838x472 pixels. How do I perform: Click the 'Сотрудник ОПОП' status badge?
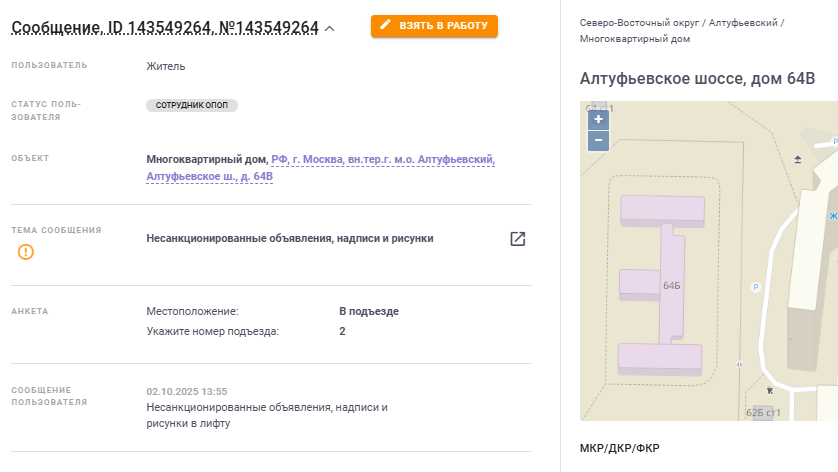click(192, 105)
